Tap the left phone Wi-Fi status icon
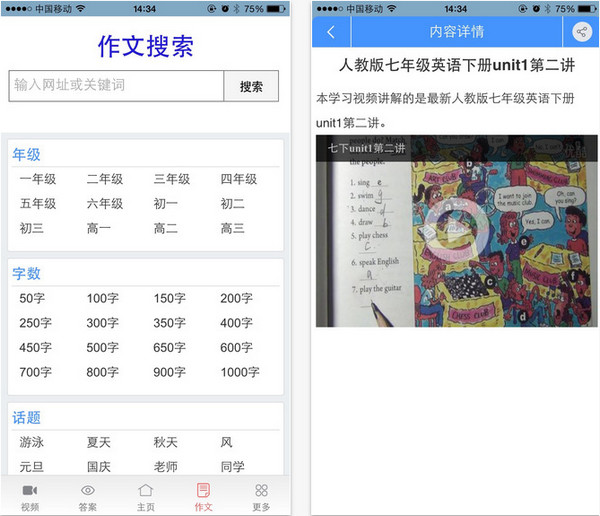600x516 pixels. tap(80, 8)
